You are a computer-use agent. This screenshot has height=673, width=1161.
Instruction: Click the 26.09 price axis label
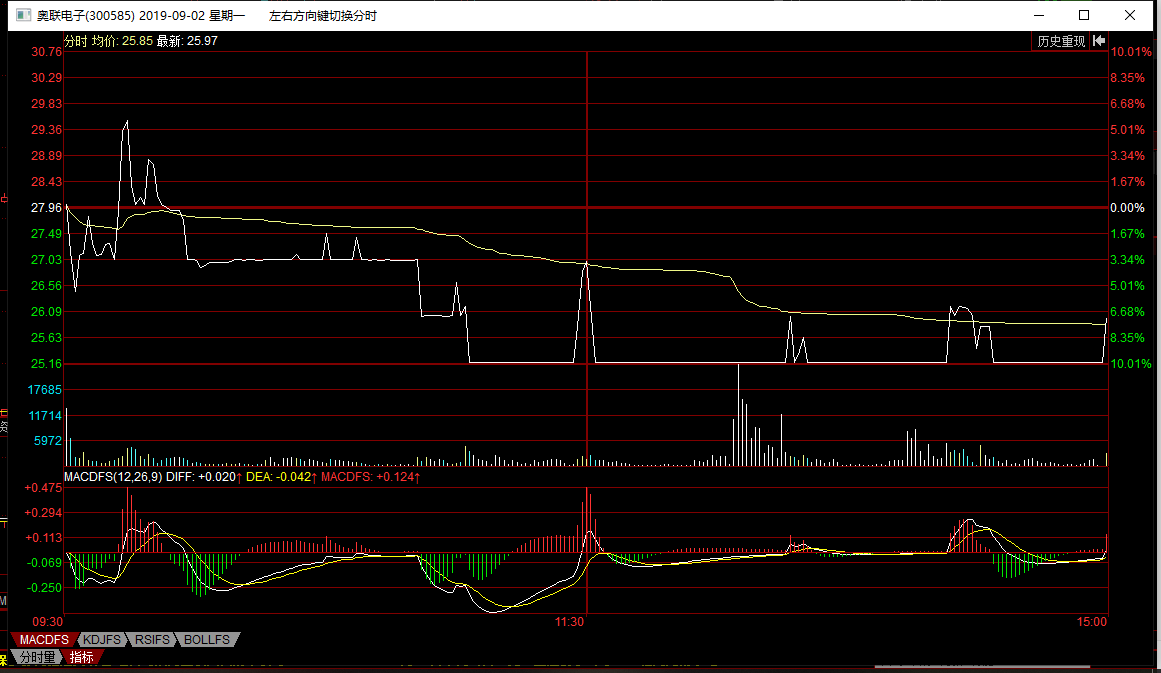[x=47, y=312]
